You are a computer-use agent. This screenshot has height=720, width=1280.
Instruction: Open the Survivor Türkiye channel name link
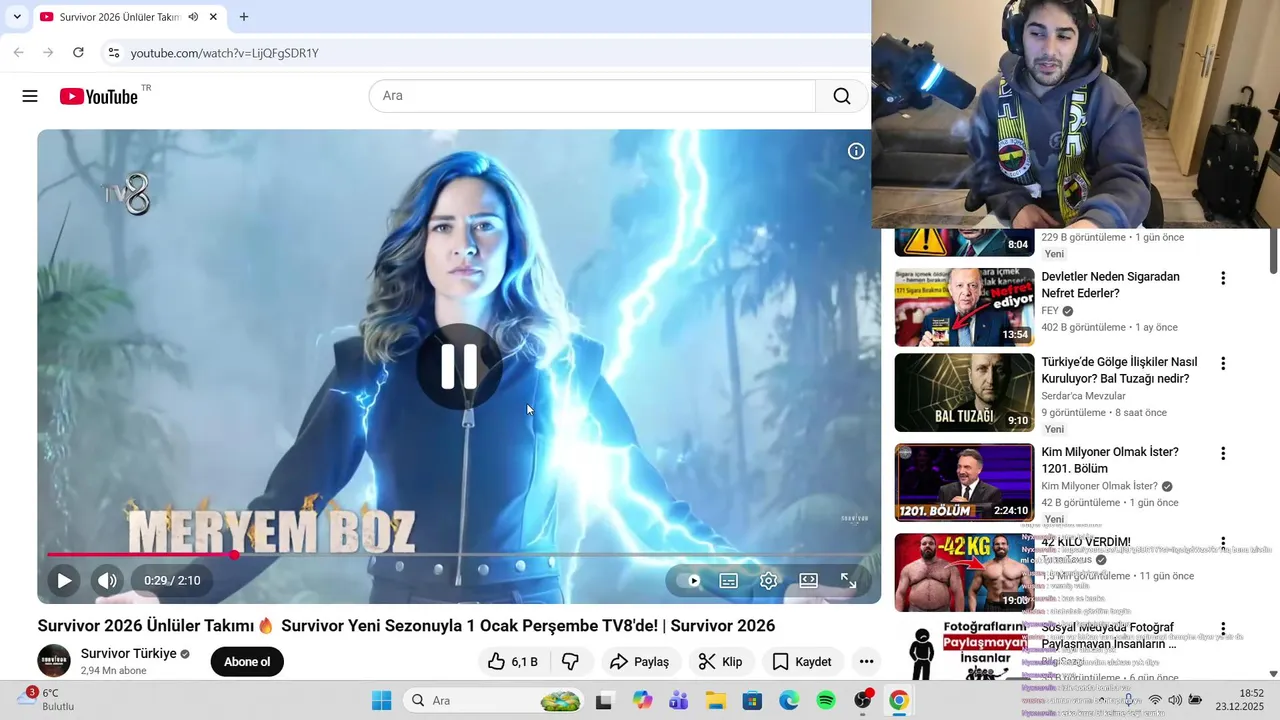129,653
